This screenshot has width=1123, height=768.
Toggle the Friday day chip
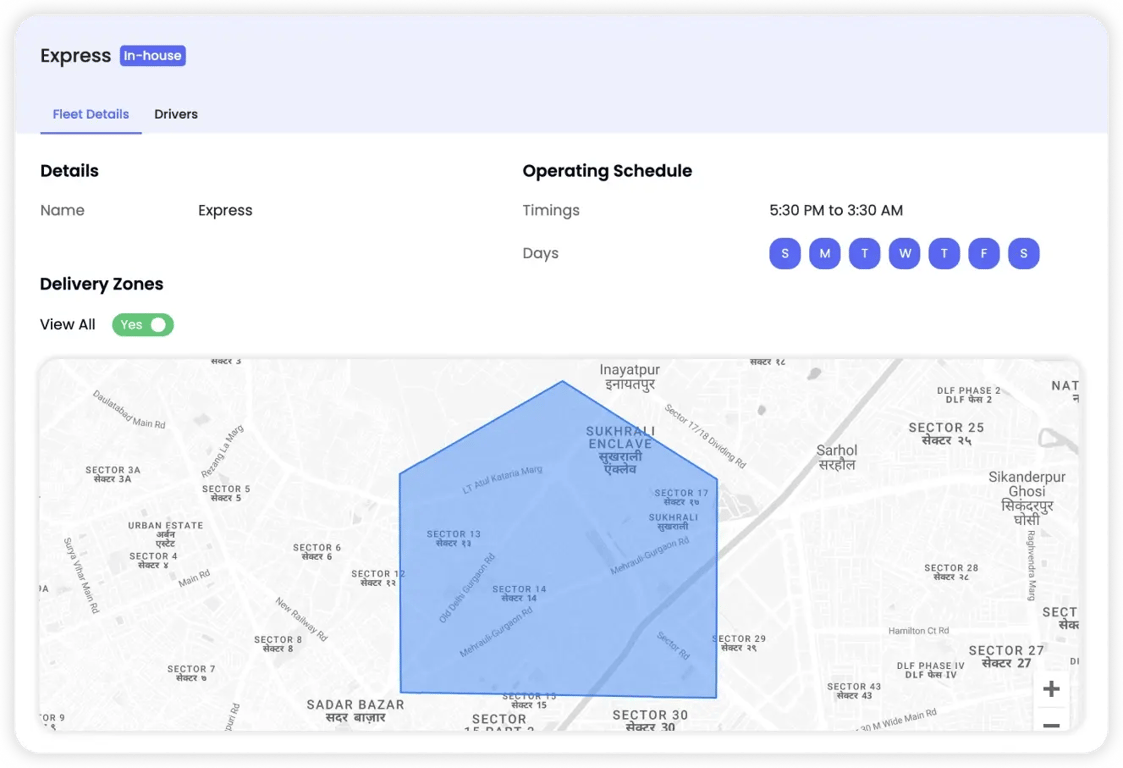coord(984,254)
